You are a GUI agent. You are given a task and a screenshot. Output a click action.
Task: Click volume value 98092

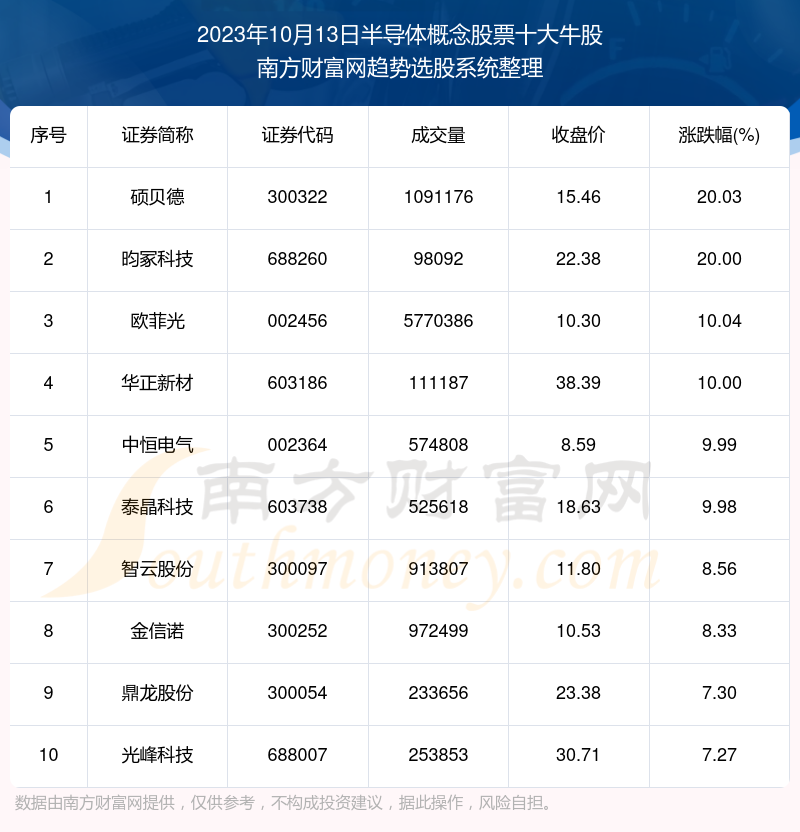(x=438, y=259)
